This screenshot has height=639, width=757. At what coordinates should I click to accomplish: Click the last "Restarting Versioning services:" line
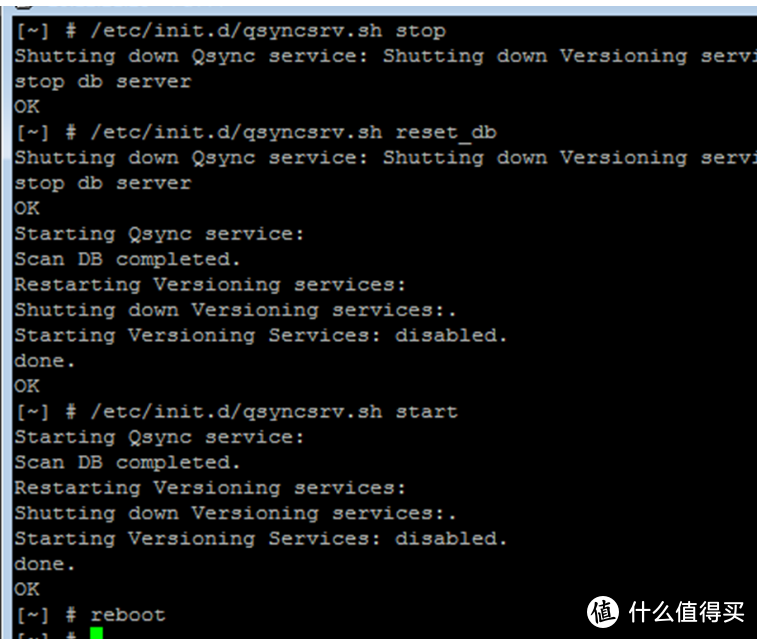[210, 488]
